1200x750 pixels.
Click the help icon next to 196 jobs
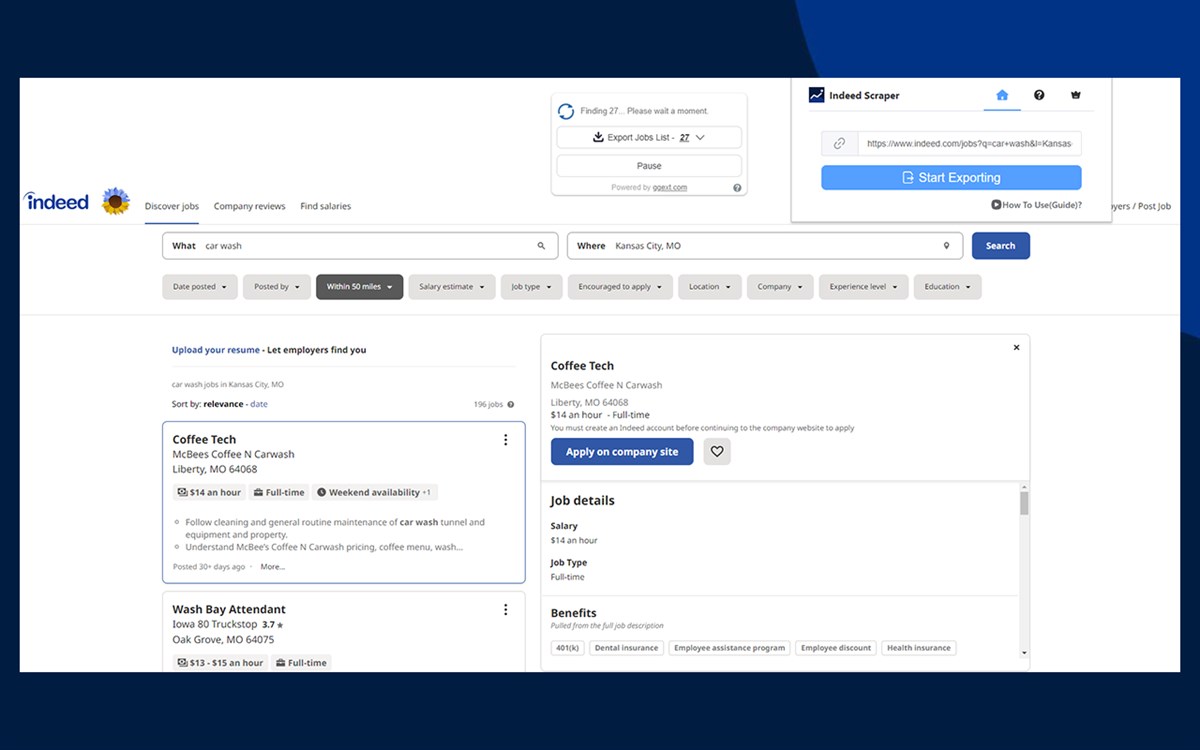pos(511,405)
